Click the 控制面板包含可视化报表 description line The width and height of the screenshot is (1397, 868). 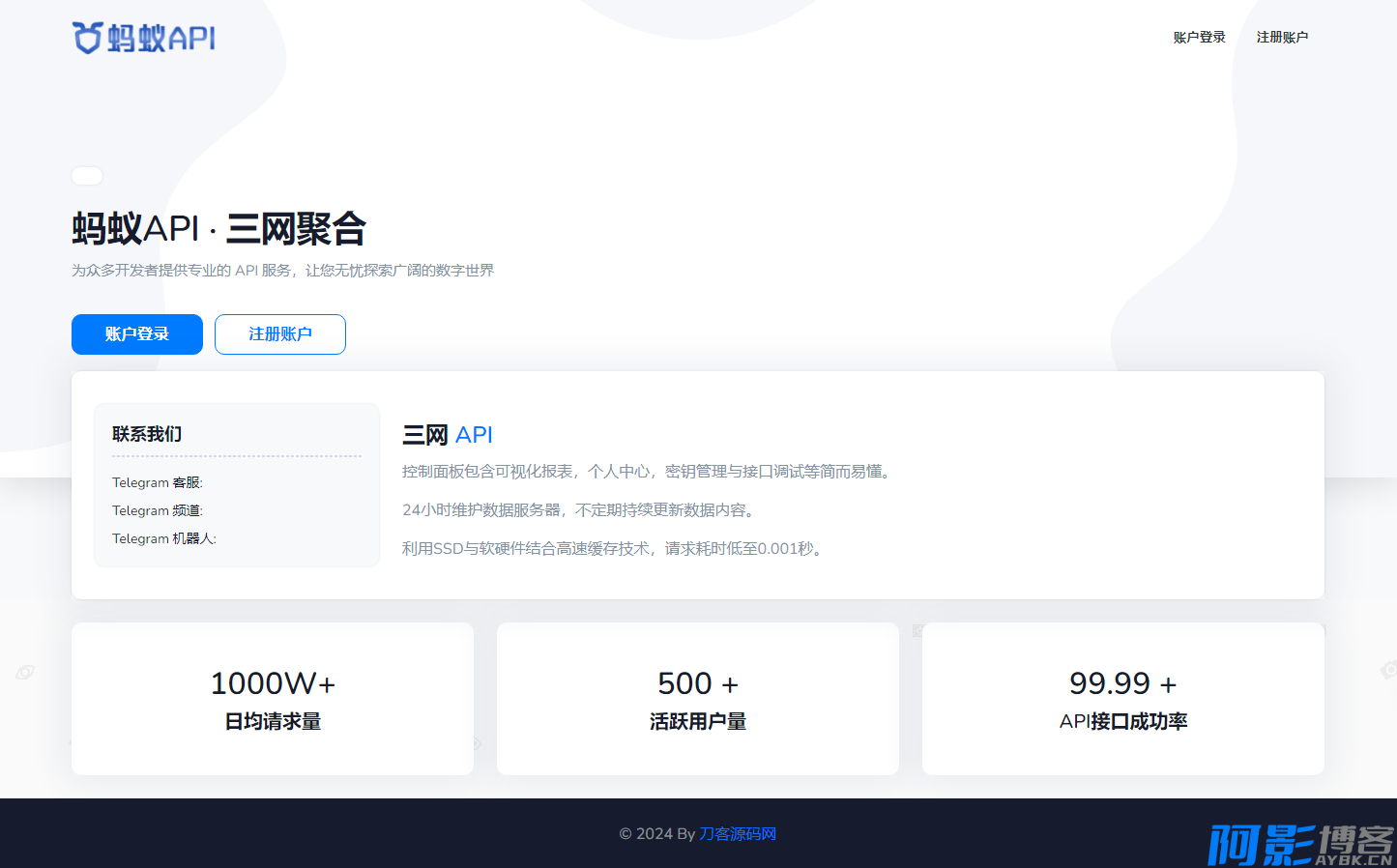[649, 472]
